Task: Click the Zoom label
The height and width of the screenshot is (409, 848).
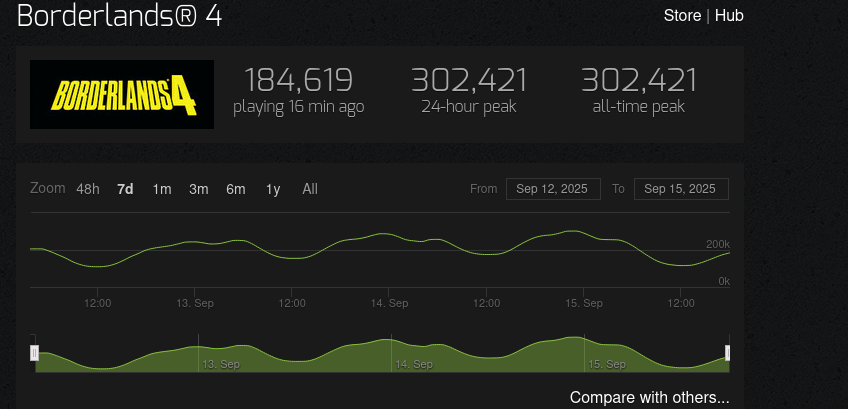Action: [48, 189]
